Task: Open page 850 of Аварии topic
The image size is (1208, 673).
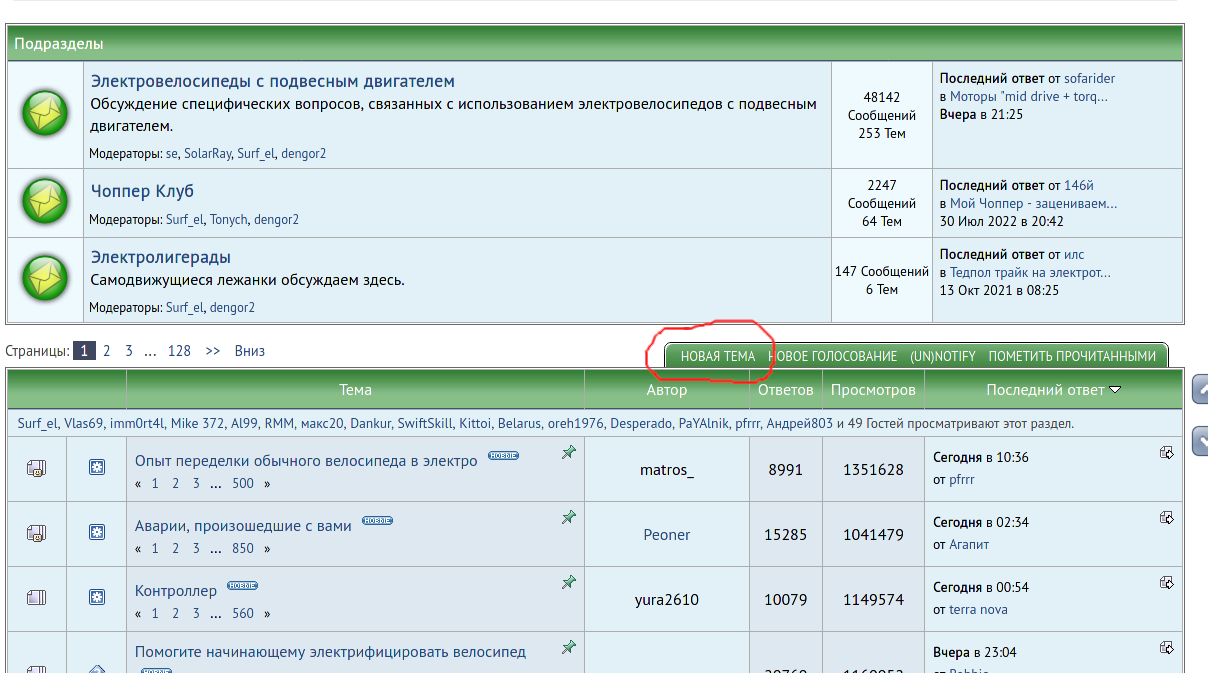Action: [x=243, y=548]
